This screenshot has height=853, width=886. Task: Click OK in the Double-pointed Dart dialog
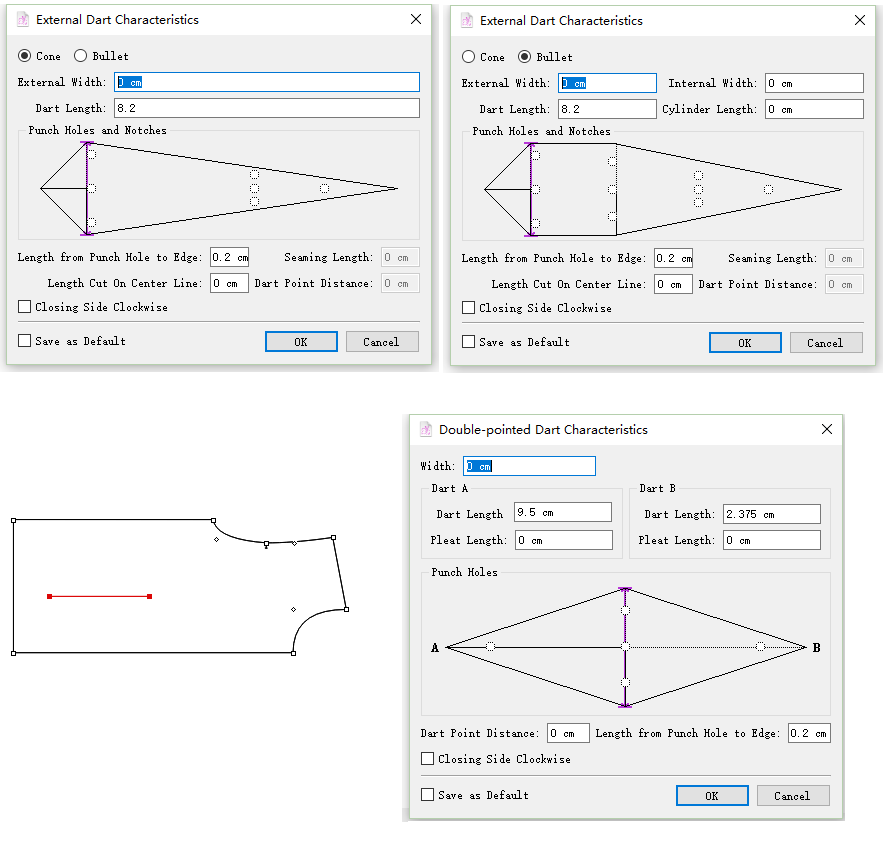[711, 796]
